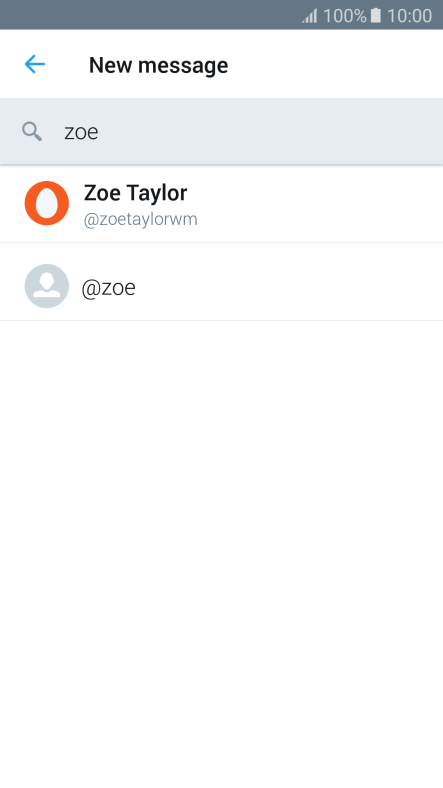Select the Zoe Taylor result row

point(222,204)
